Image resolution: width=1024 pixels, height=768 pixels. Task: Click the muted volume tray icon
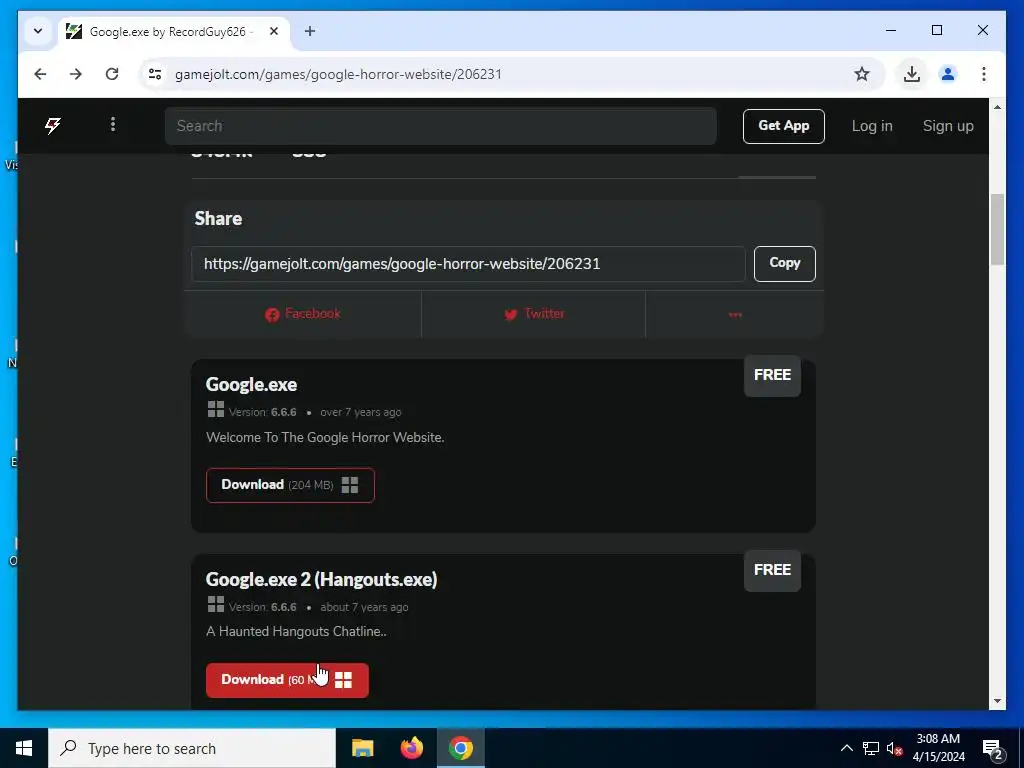(895, 748)
